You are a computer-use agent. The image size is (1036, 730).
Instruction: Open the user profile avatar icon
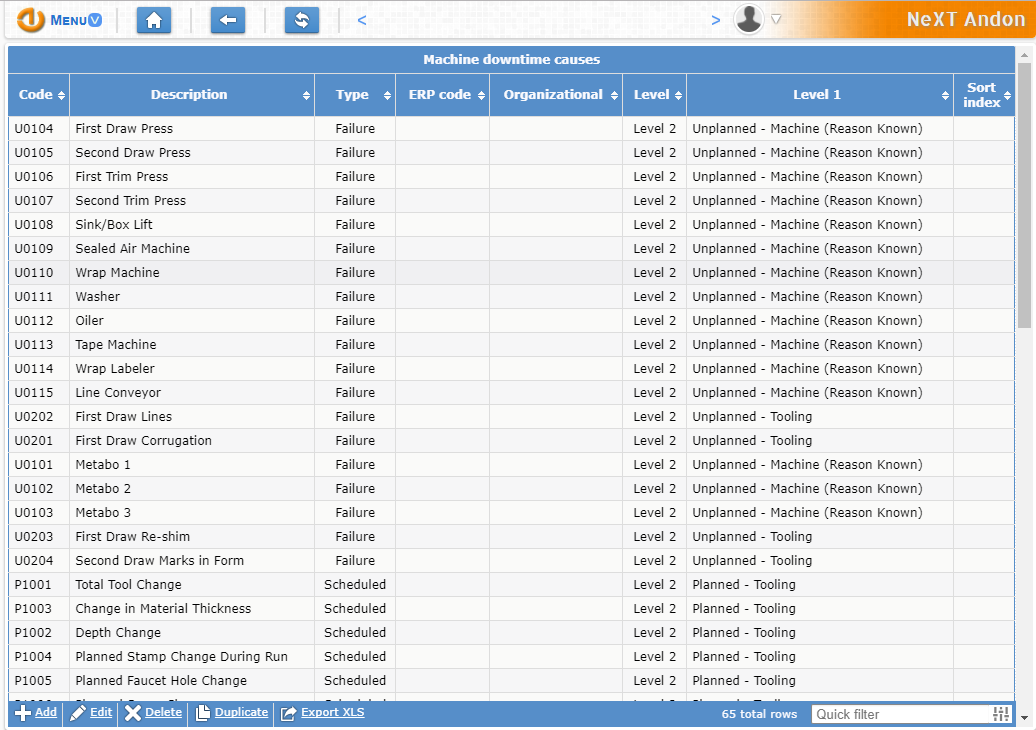(x=748, y=19)
